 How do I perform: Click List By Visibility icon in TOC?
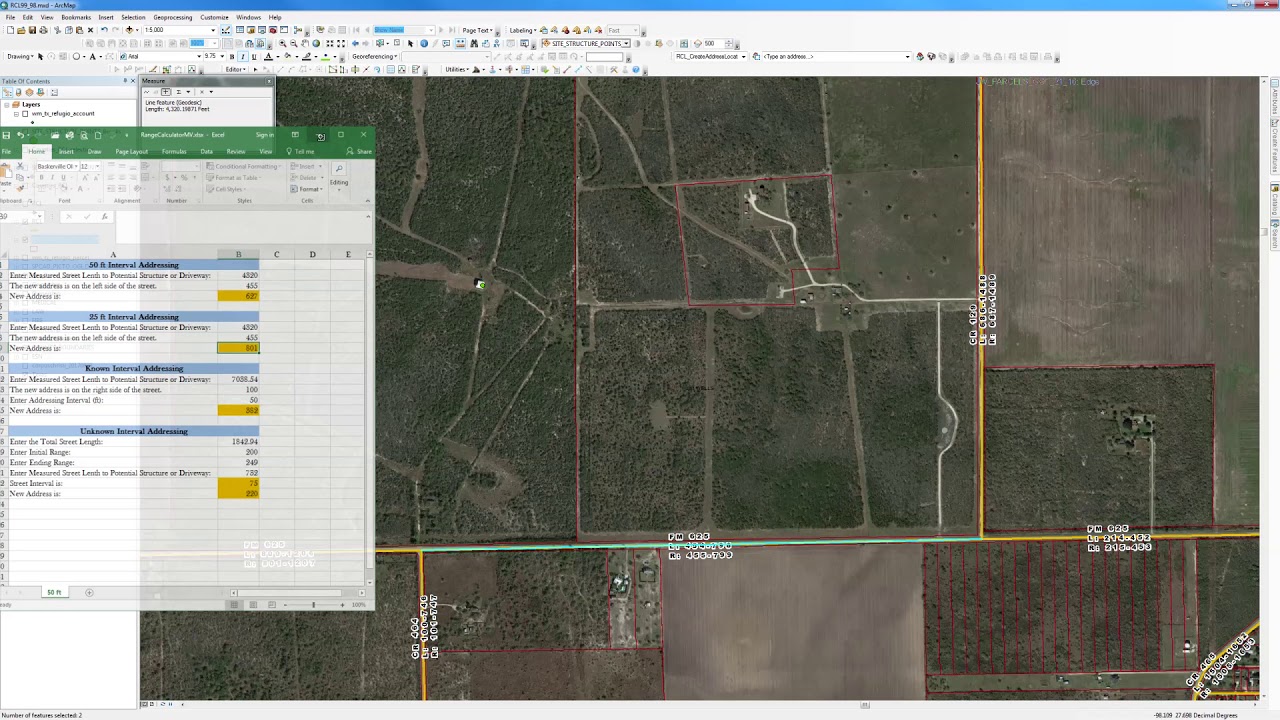[x=29, y=92]
